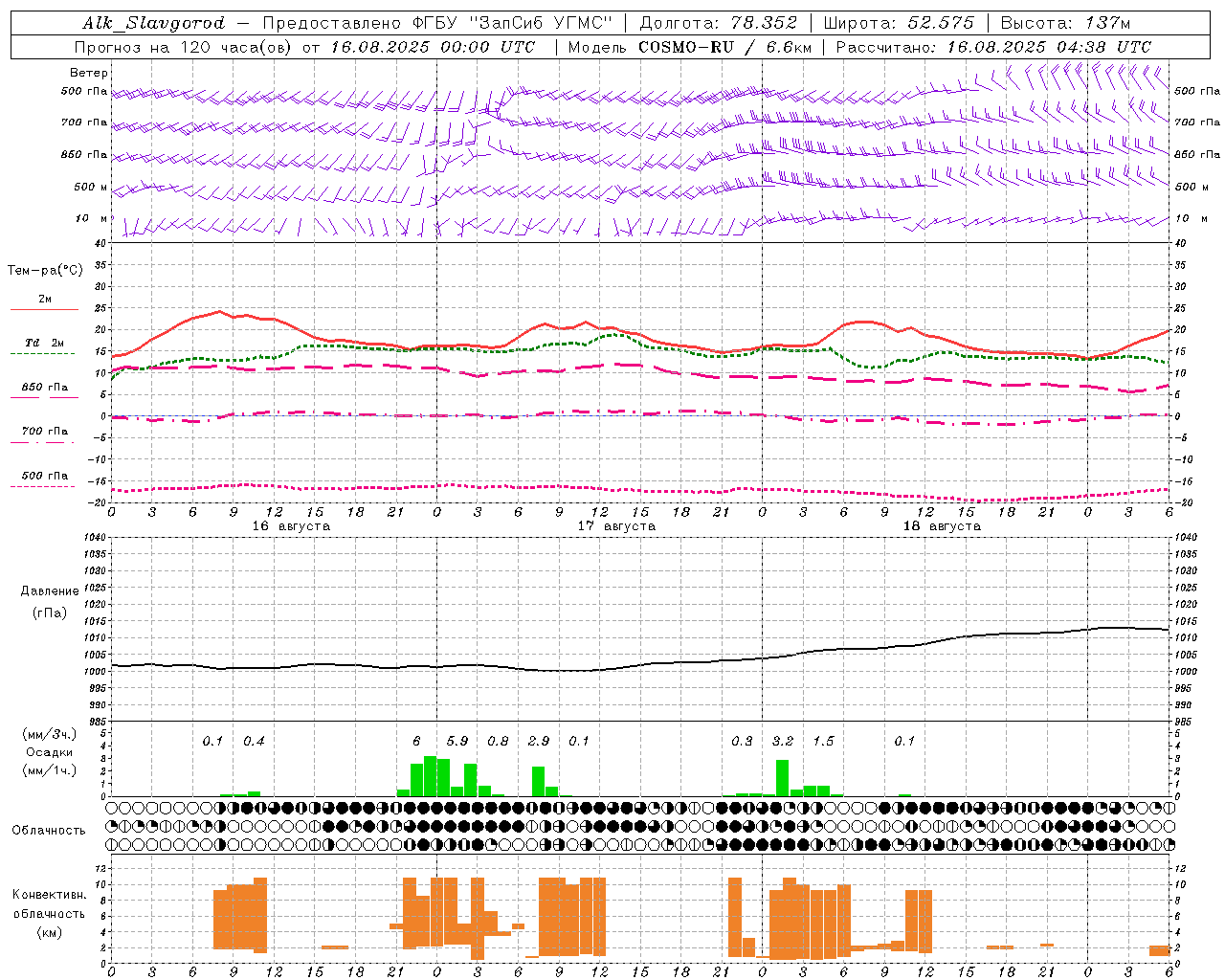Click the 'Рассчитано: 16.08.2025 04:38 UTC' timestamp

(x=993, y=47)
